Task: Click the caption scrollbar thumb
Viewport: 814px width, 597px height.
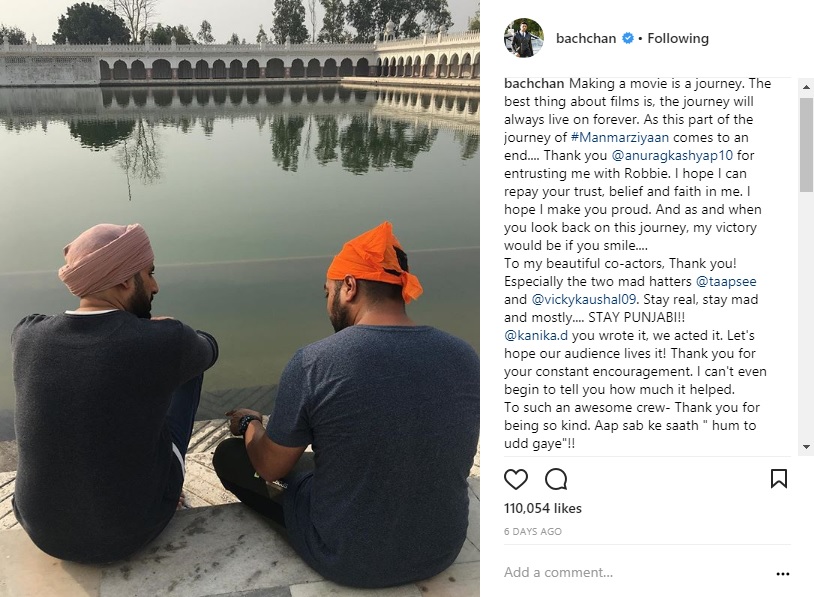Action: click(807, 144)
